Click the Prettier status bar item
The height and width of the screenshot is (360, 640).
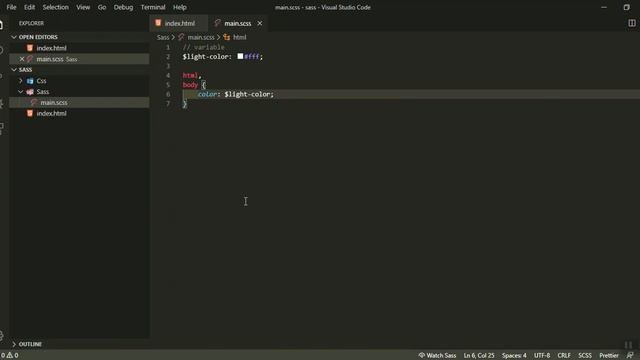coord(609,356)
